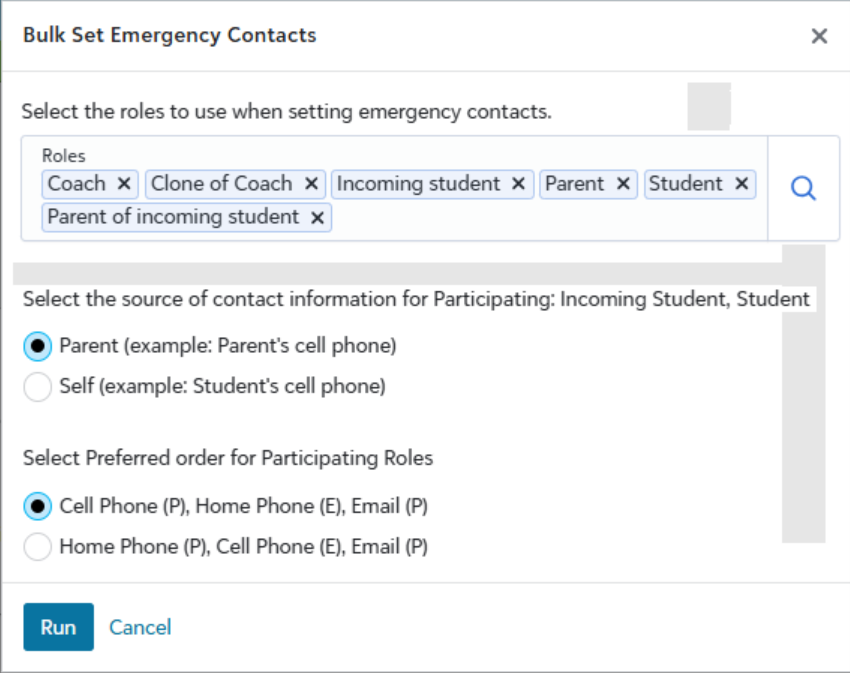Remove Parent of incoming student chip
The width and height of the screenshot is (850, 673).
317,218
